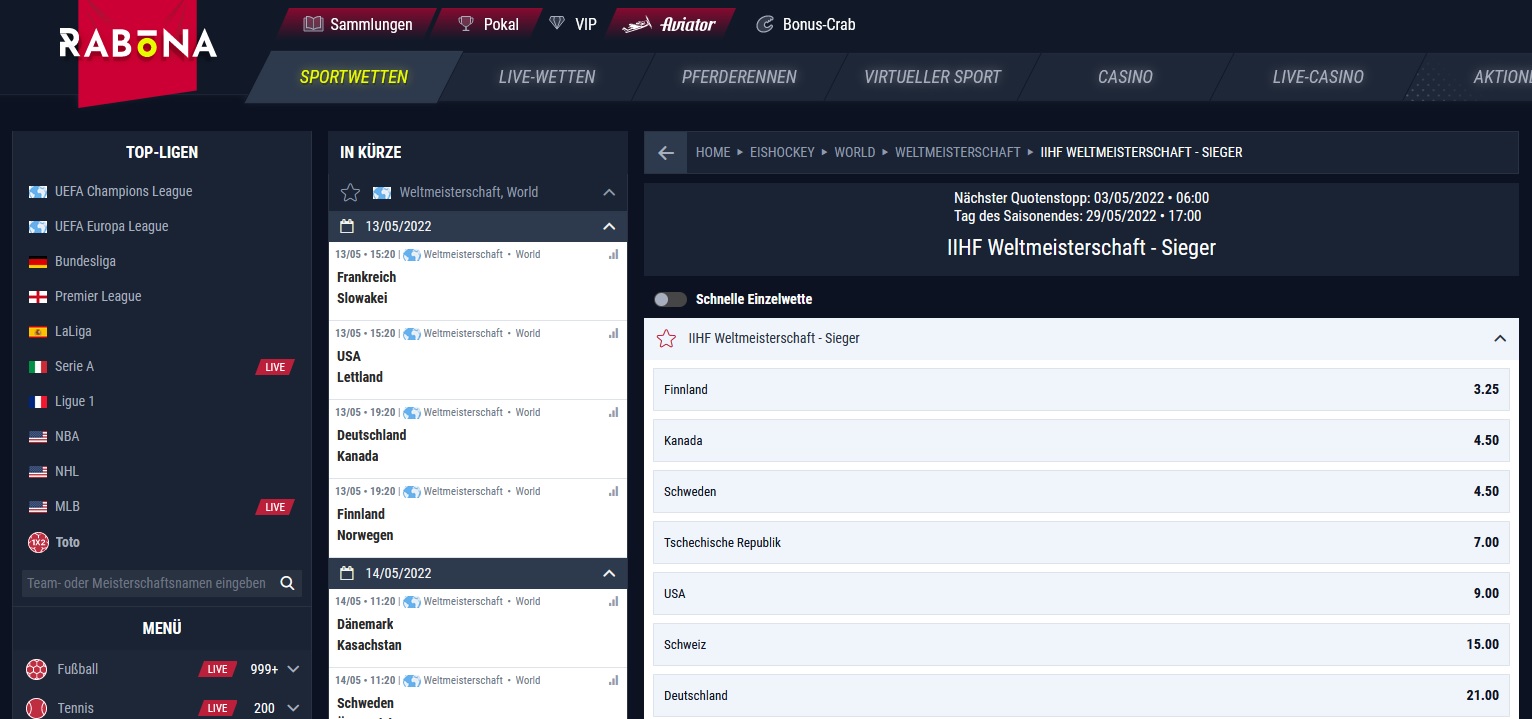The height and width of the screenshot is (719, 1532).
Task: Open the NHL league link
Action: [67, 471]
